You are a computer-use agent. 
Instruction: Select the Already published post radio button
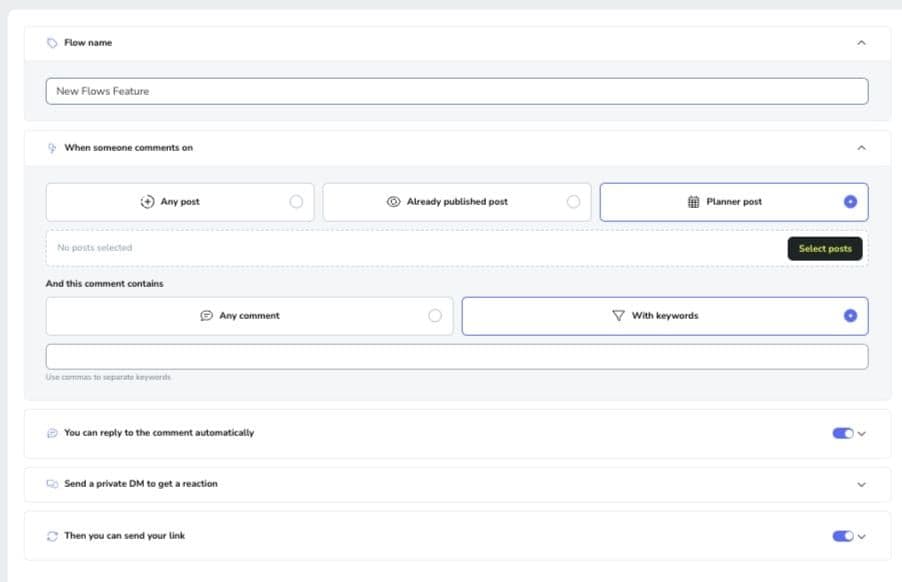[574, 202]
